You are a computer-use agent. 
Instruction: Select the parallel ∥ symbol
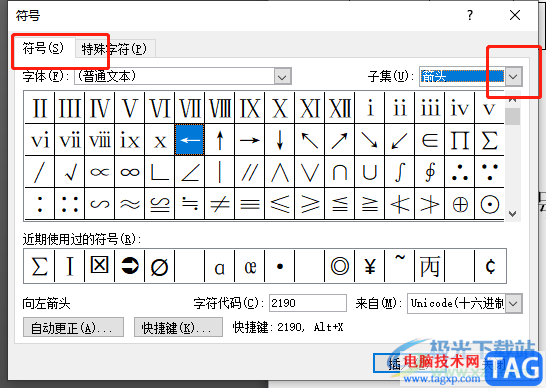(249, 172)
